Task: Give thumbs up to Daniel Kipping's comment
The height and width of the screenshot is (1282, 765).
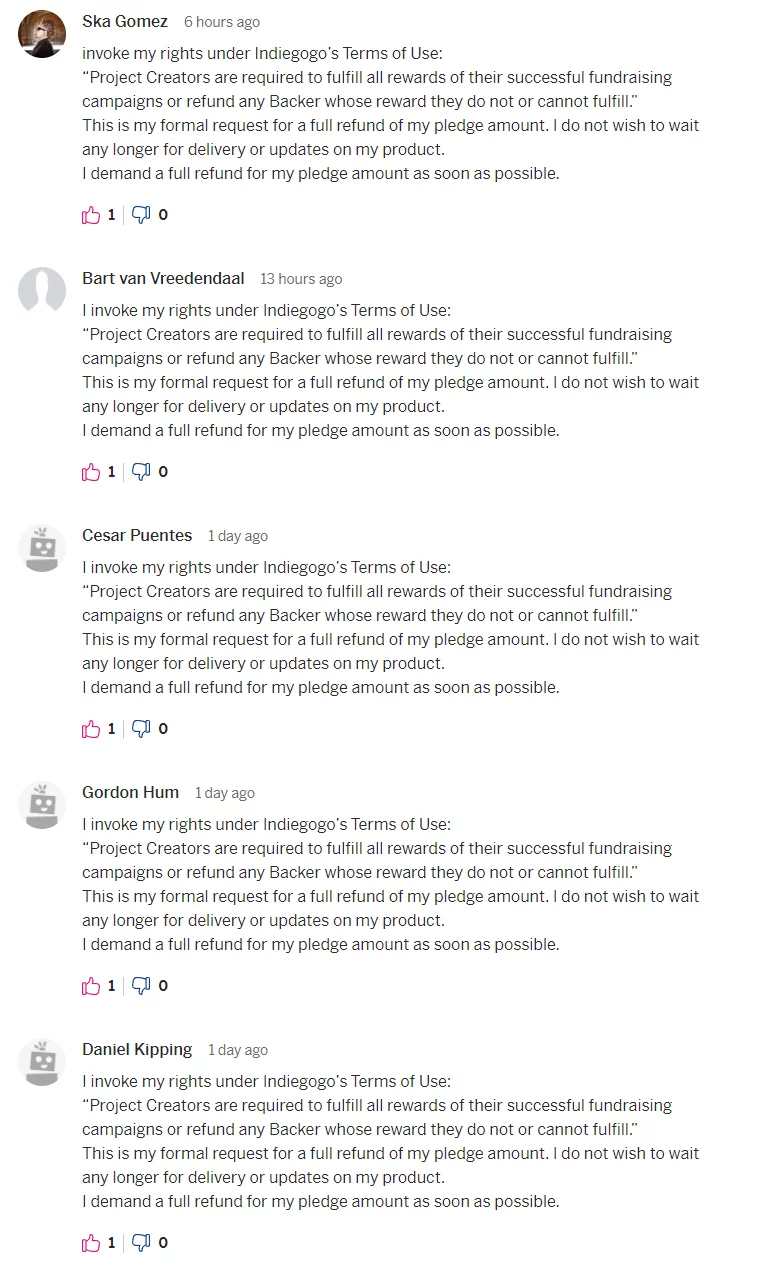Action: pyautogui.click(x=91, y=1243)
